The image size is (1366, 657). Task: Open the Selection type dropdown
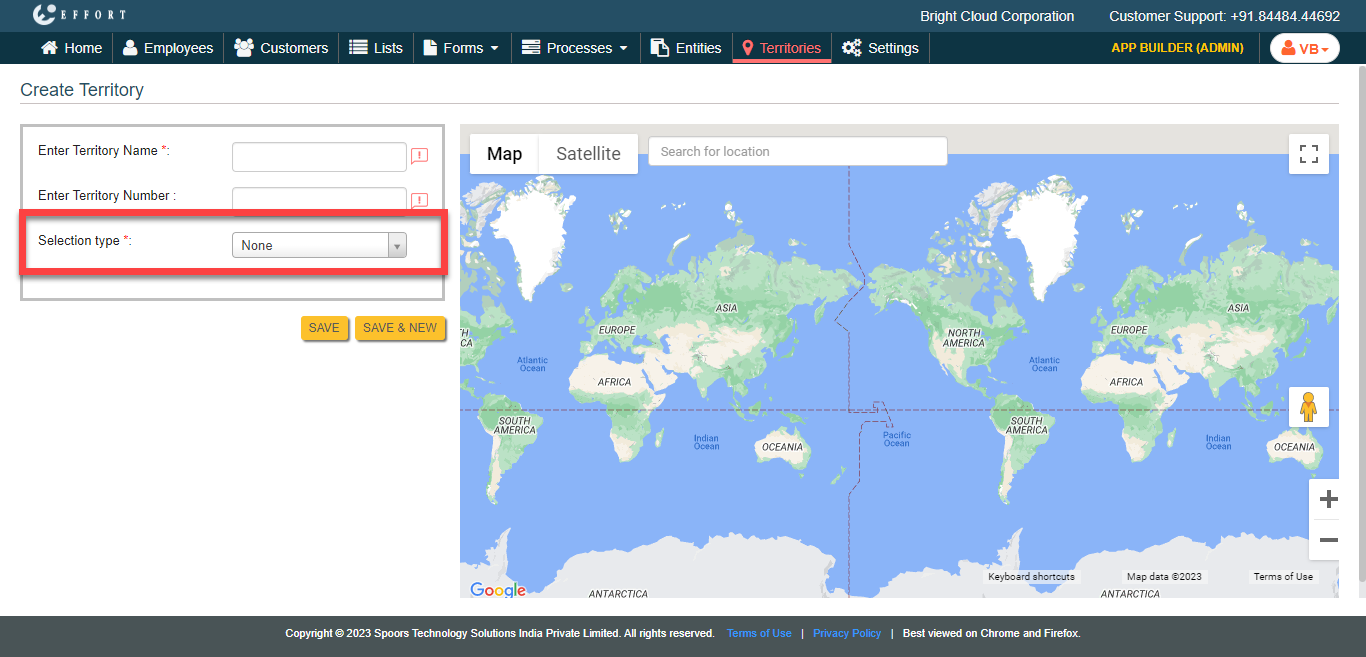319,245
